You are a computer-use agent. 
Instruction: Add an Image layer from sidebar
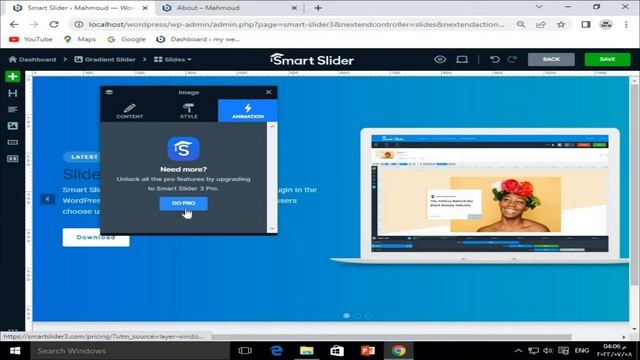coord(13,126)
